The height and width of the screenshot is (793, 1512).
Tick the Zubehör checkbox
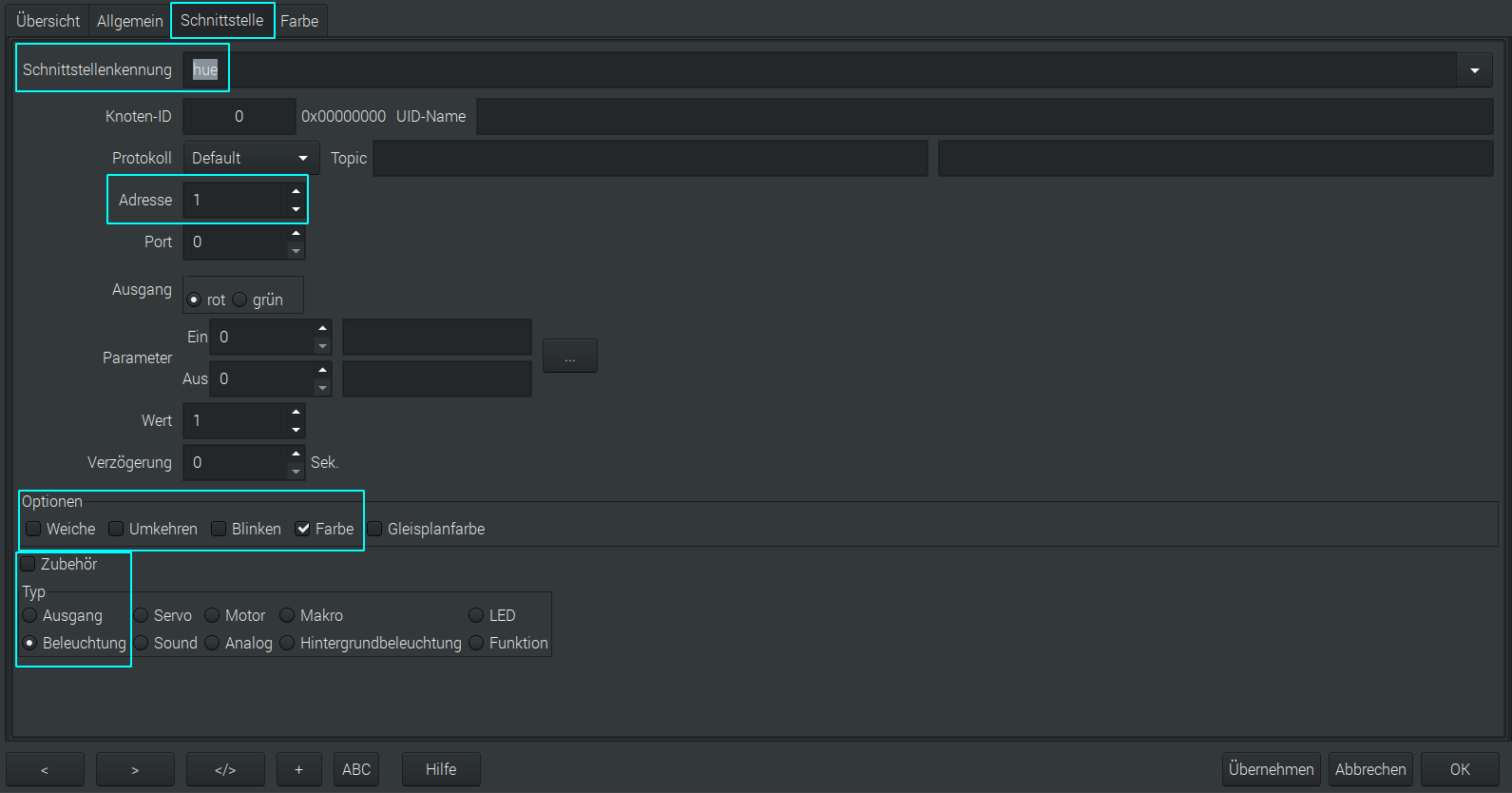[x=29, y=564]
